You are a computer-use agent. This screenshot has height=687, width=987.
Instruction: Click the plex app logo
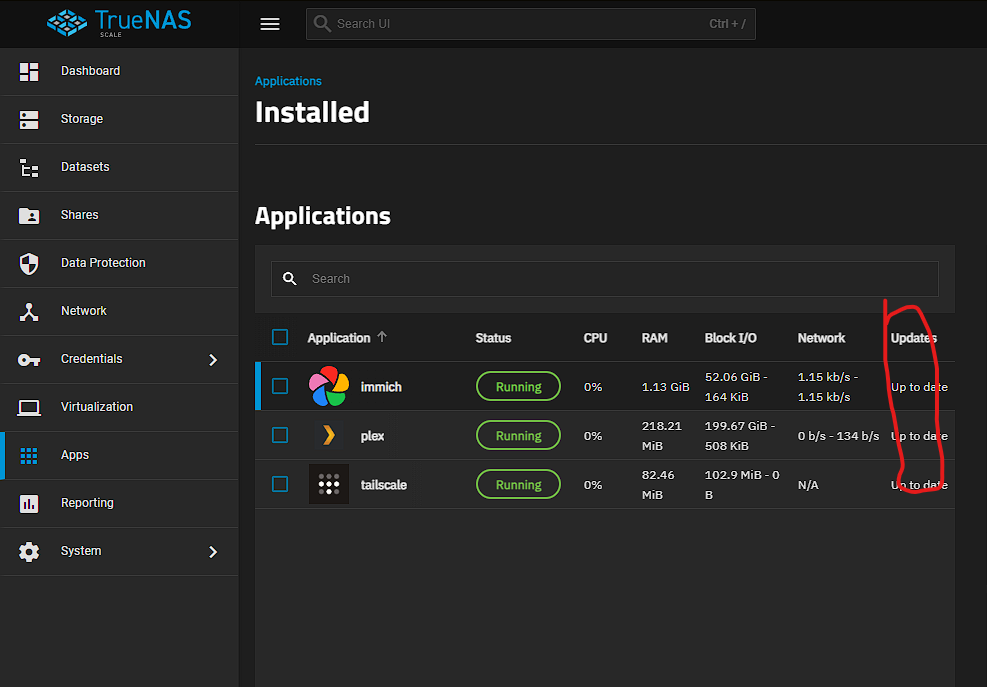[329, 435]
